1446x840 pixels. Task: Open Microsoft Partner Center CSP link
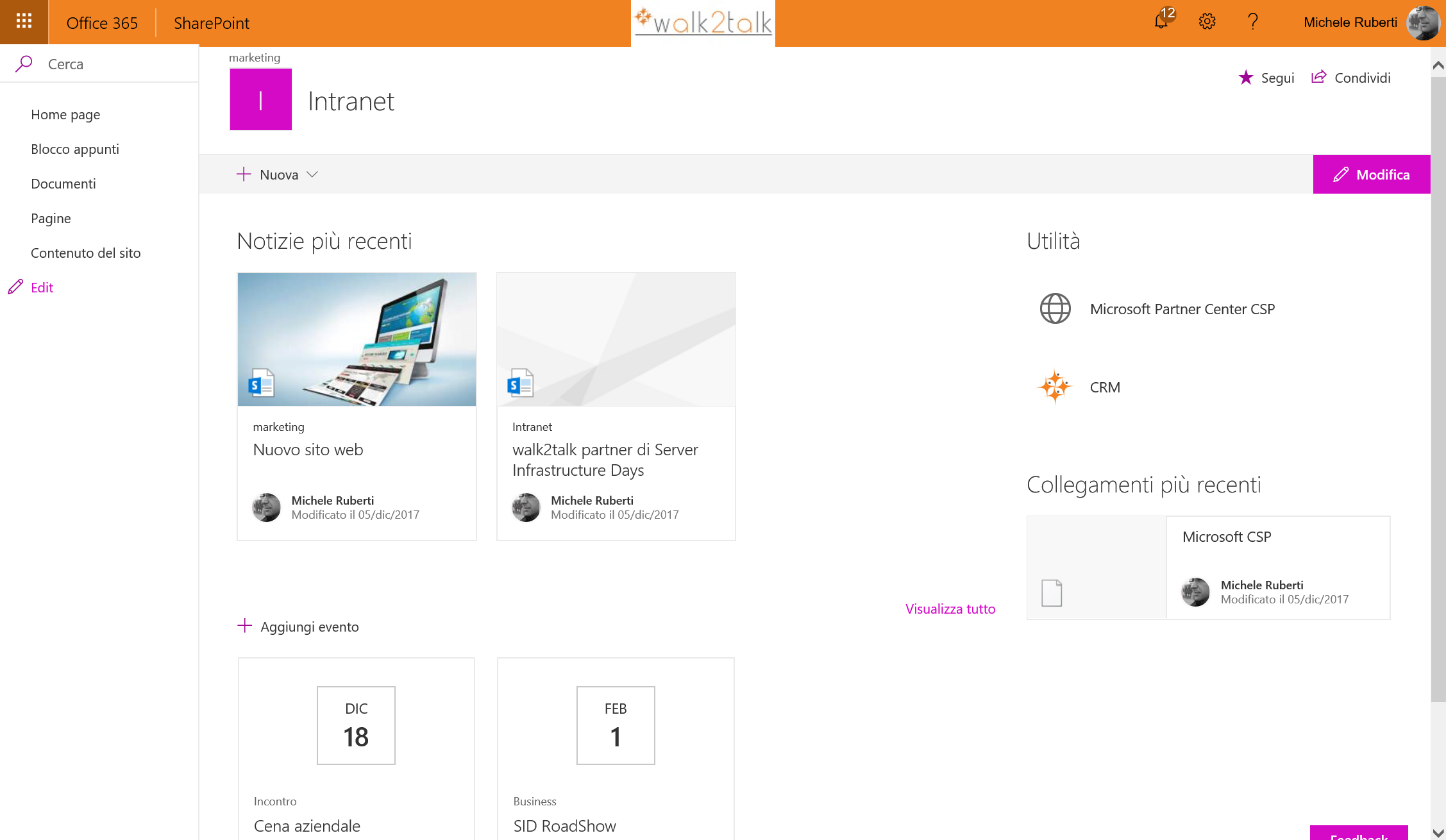(1182, 309)
